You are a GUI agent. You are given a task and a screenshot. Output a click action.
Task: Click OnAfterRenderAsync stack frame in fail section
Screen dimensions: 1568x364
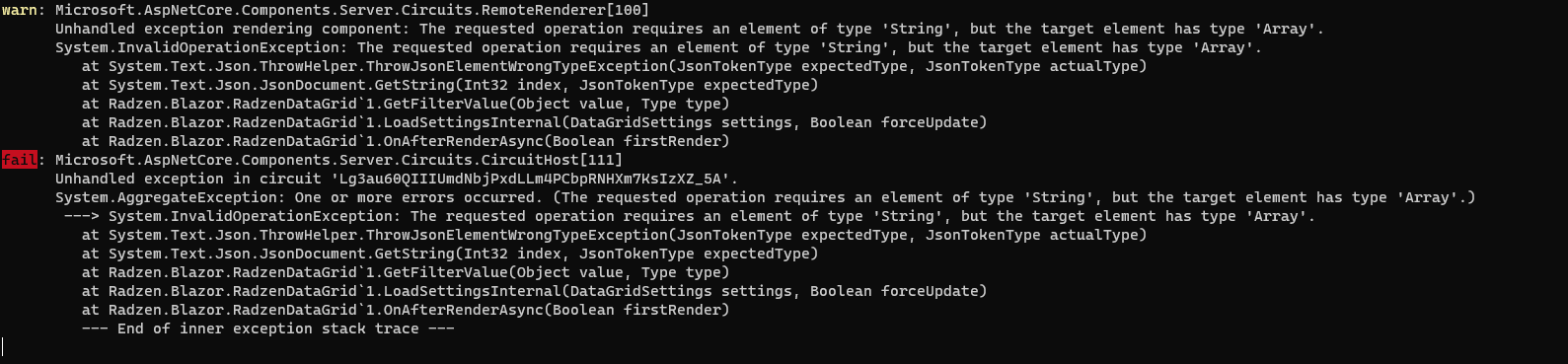(406, 310)
